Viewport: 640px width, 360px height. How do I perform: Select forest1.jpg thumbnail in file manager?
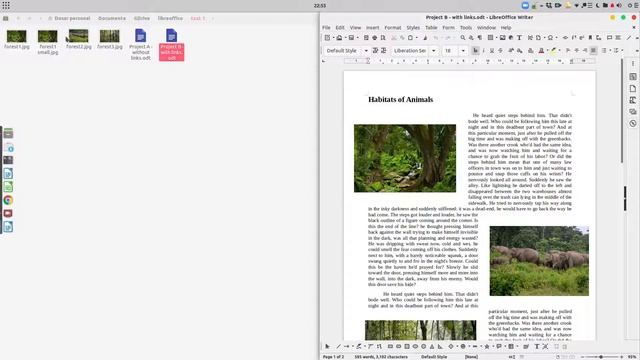point(17,36)
